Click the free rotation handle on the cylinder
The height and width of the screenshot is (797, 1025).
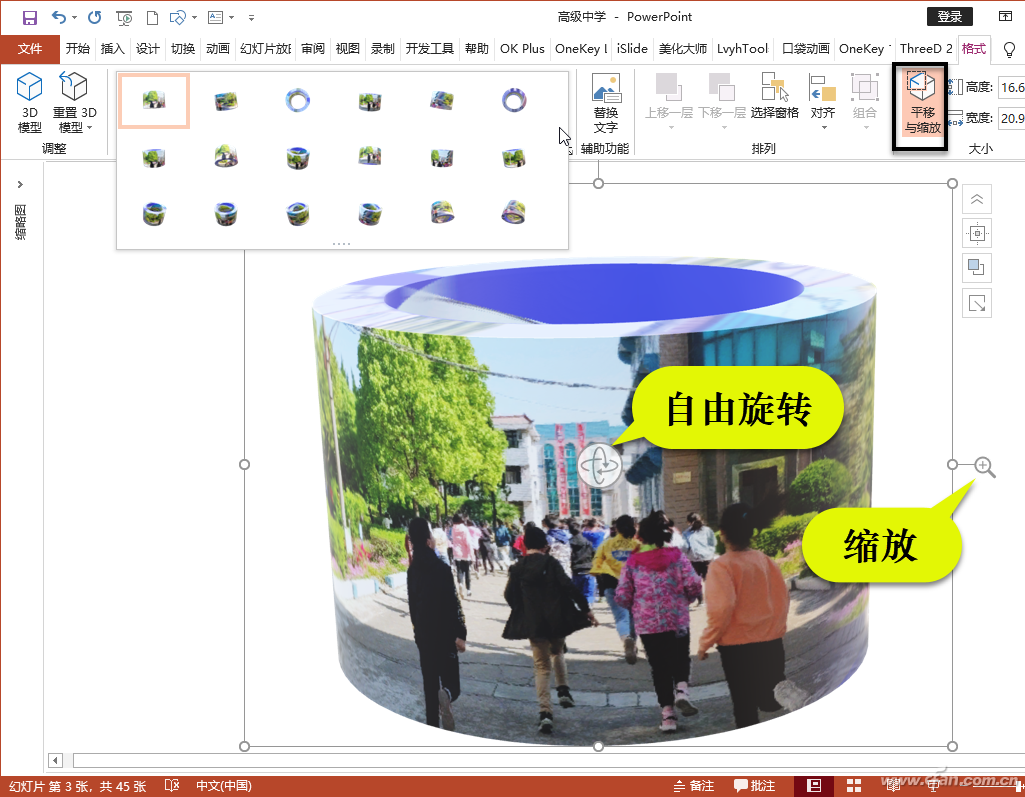coord(600,465)
